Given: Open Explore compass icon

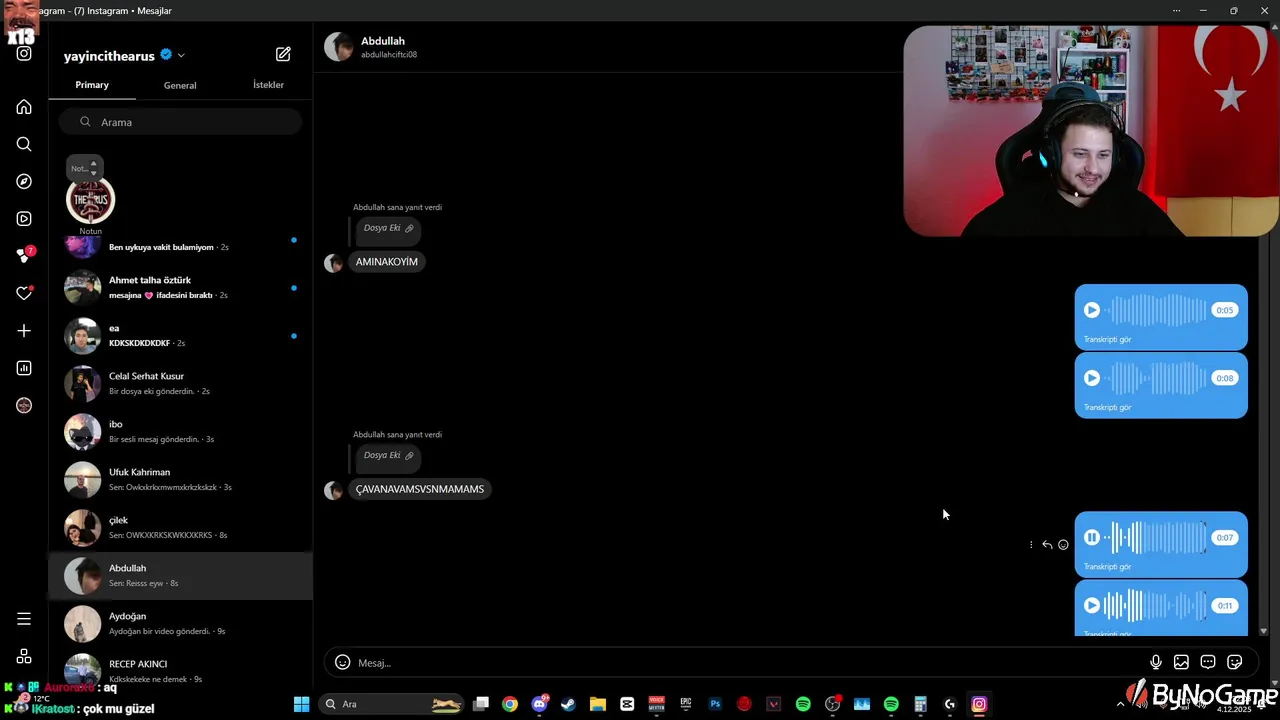Looking at the screenshot, I should tap(24, 181).
